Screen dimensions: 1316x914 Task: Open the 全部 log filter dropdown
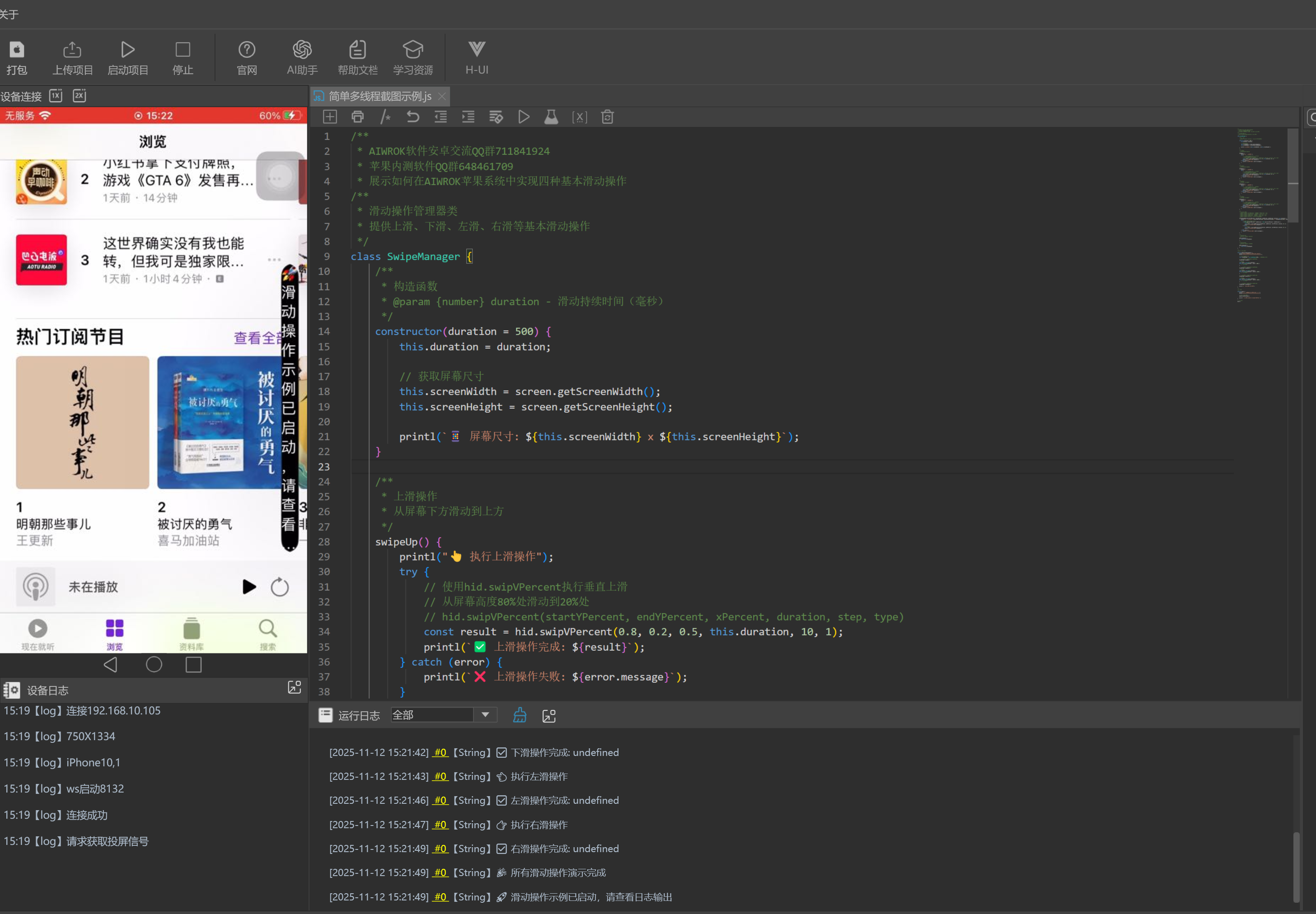pos(485,715)
